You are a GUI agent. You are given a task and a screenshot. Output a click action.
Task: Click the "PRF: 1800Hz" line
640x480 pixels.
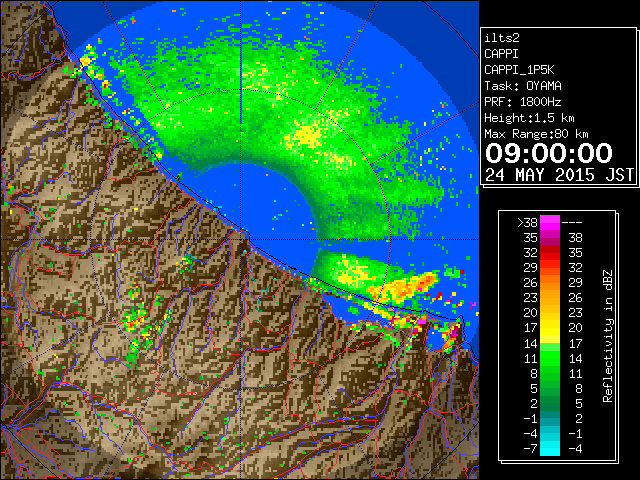coord(523,102)
